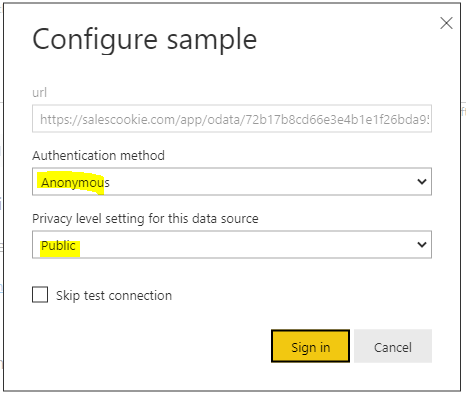Screen dimensions: 466x397
Task: Click the Privacy level setting label
Action: coord(145,219)
